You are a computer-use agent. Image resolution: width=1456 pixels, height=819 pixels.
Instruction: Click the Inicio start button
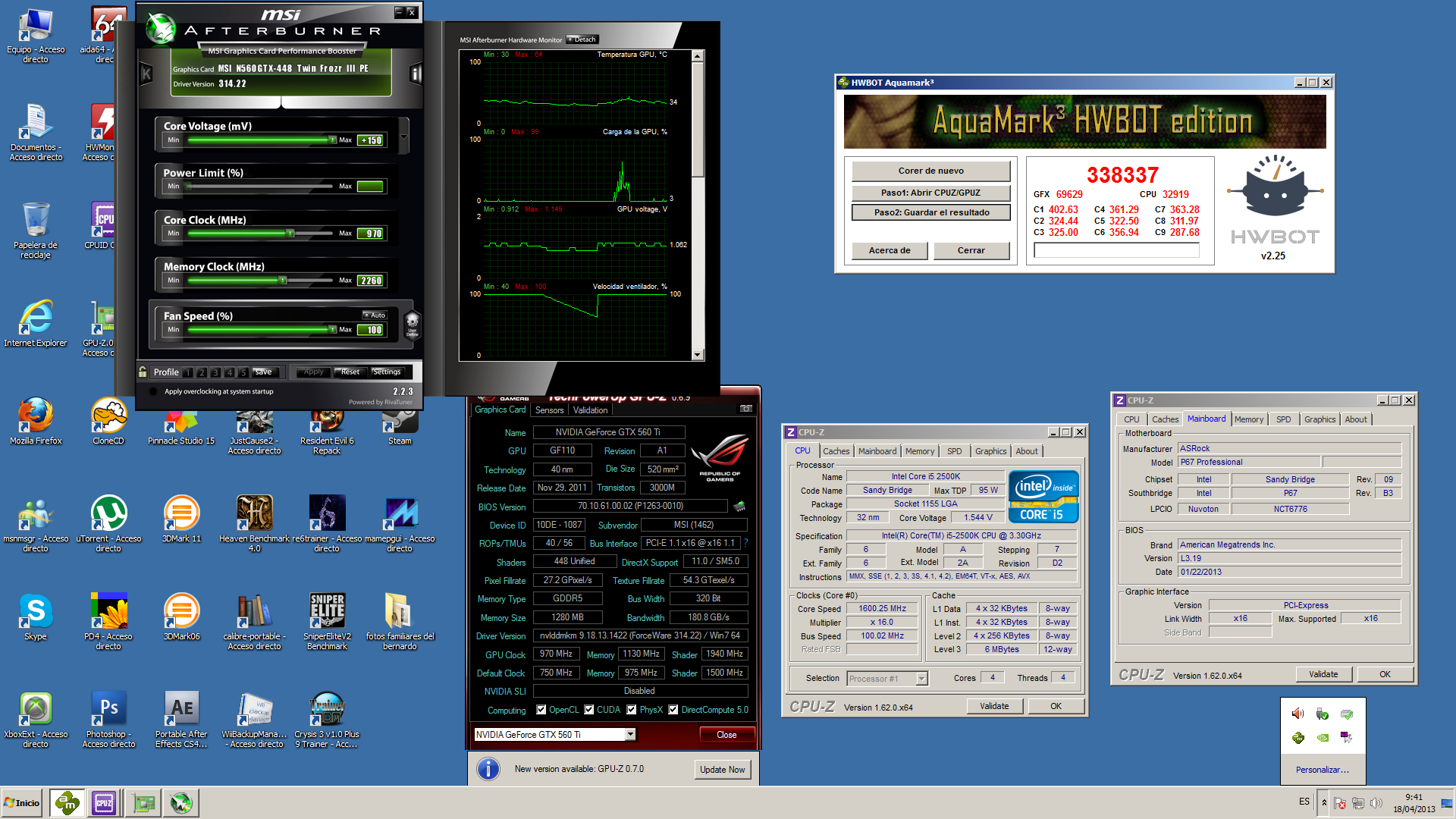click(23, 803)
